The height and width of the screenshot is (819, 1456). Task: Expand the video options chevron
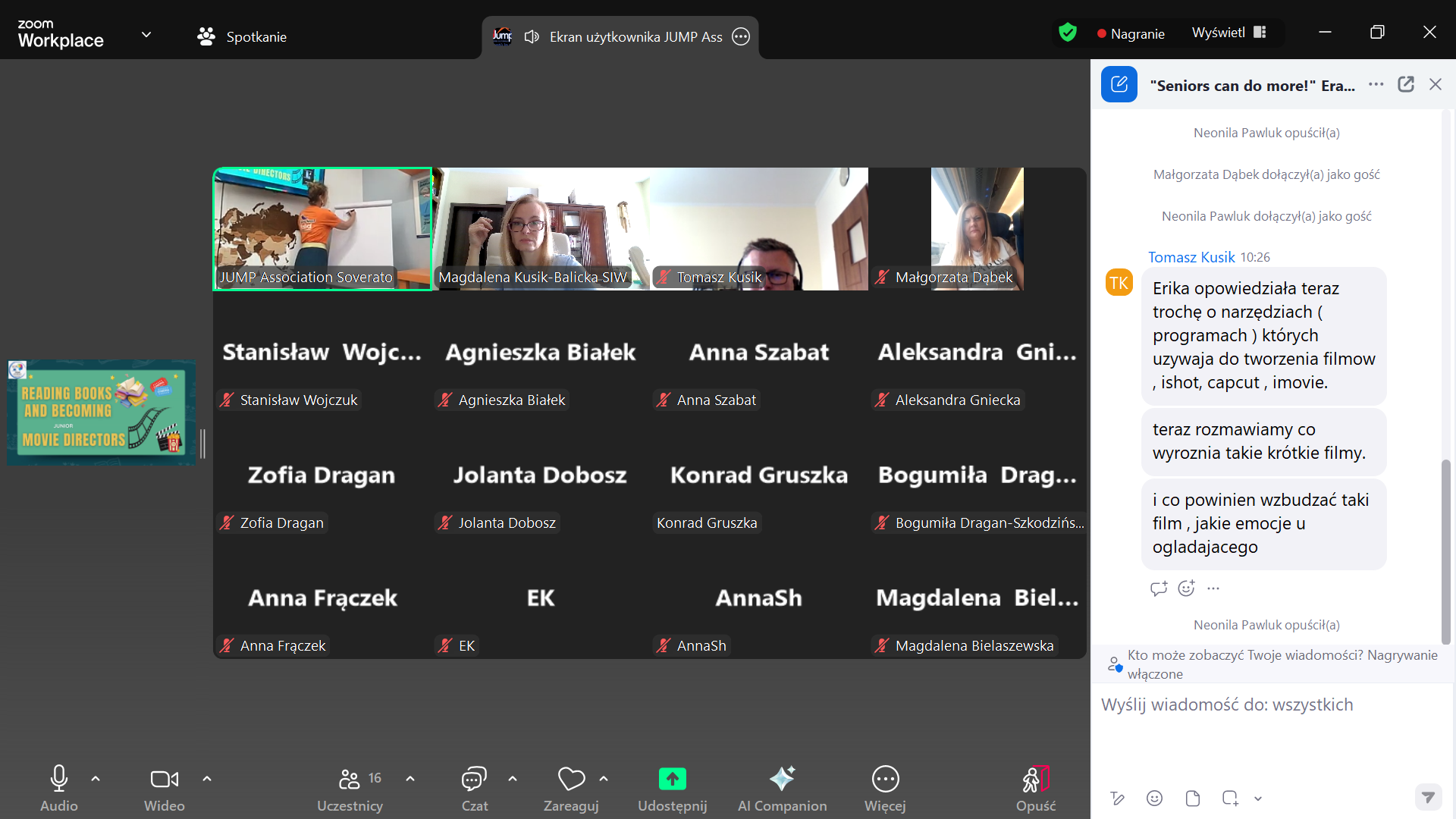pos(207,779)
